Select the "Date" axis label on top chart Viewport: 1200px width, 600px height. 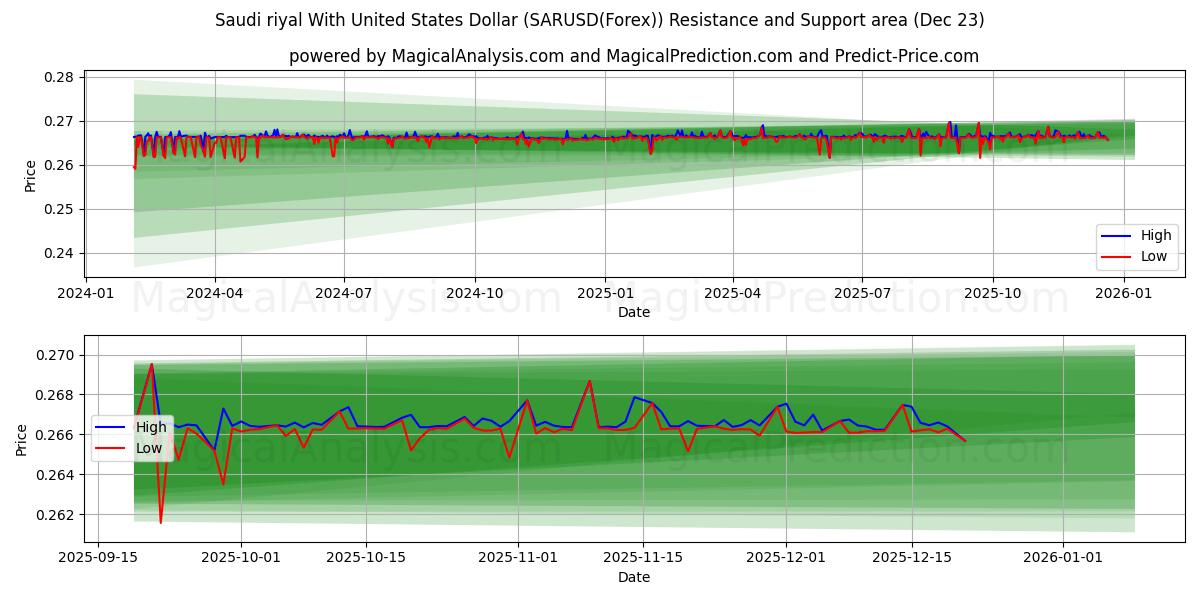pyautogui.click(x=634, y=313)
